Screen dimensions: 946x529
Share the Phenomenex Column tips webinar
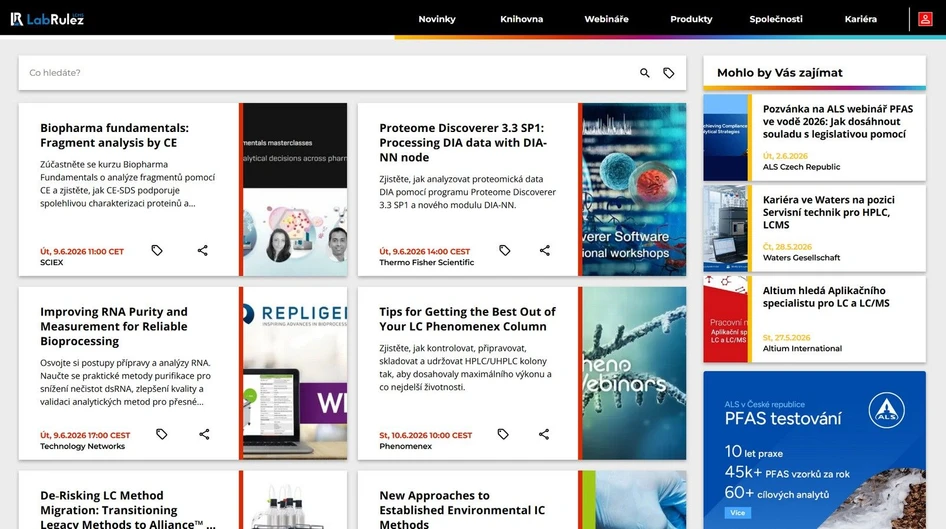tap(544, 434)
